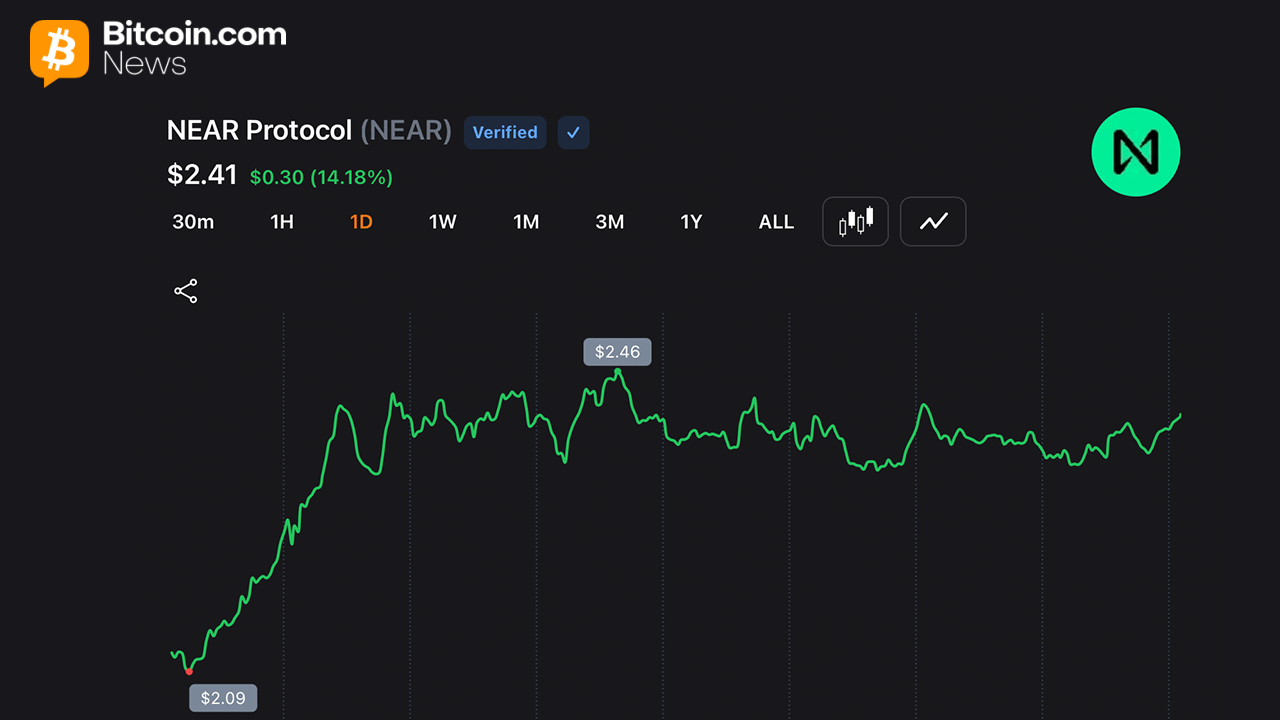Click the $2.09 low price marker

click(223, 698)
